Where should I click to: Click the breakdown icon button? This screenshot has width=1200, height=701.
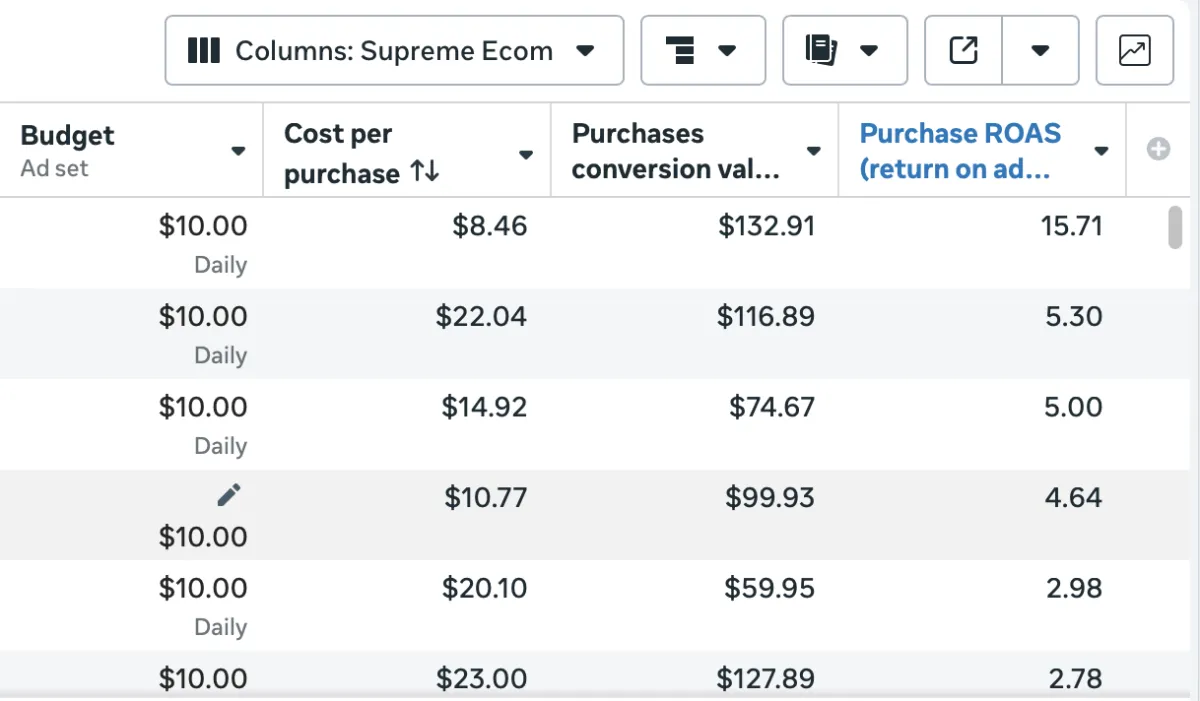(702, 50)
